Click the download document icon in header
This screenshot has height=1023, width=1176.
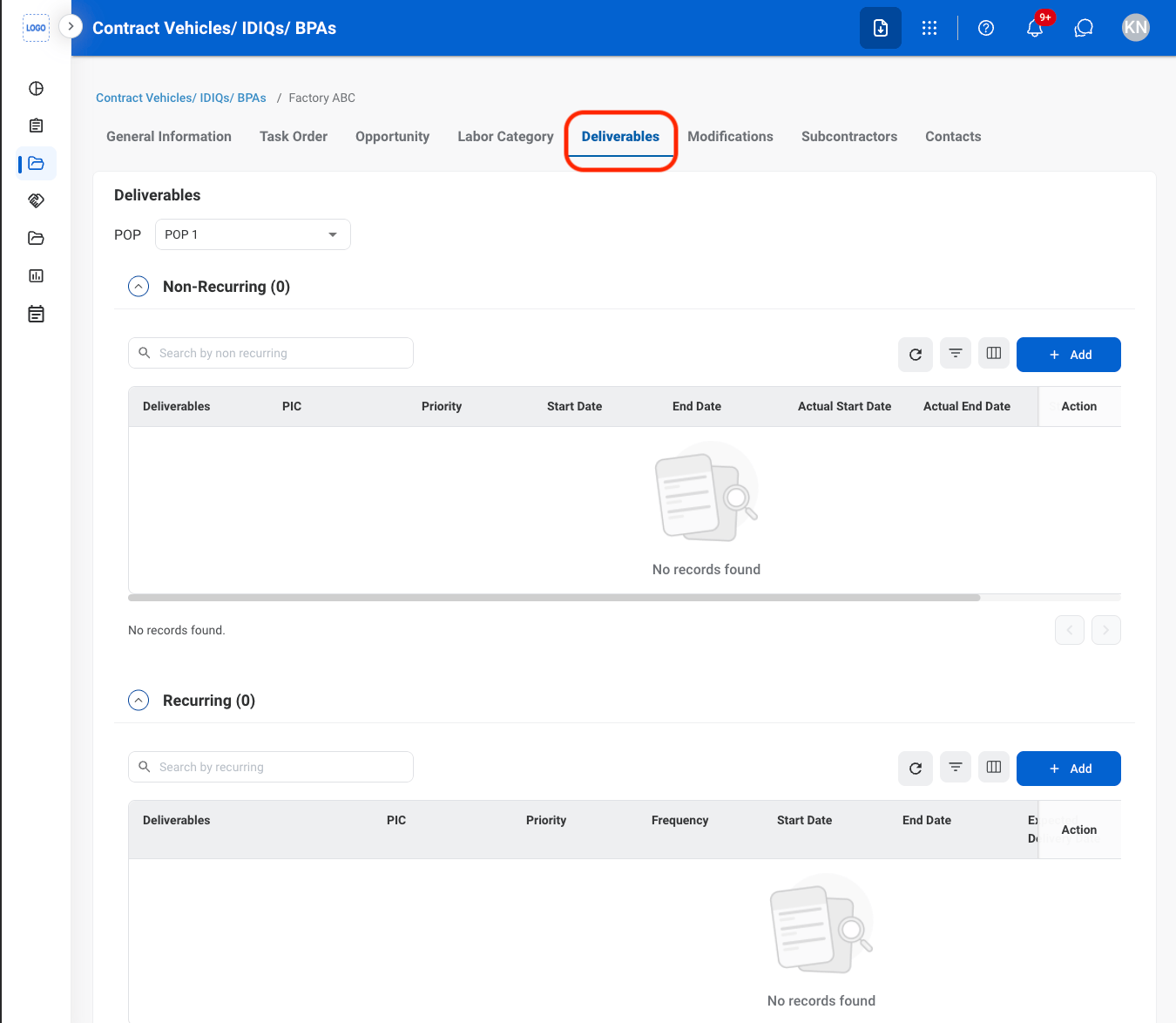[x=881, y=28]
